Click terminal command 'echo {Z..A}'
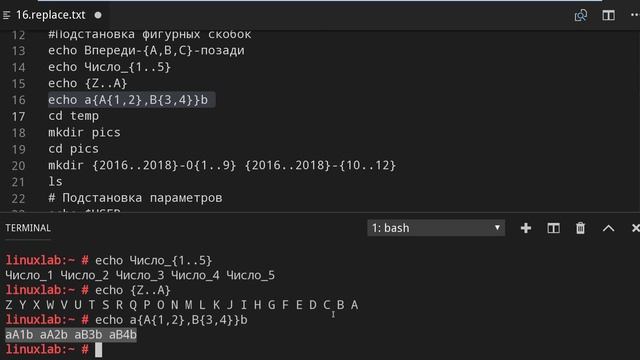This screenshot has height=360, width=640. pyautogui.click(x=133, y=290)
